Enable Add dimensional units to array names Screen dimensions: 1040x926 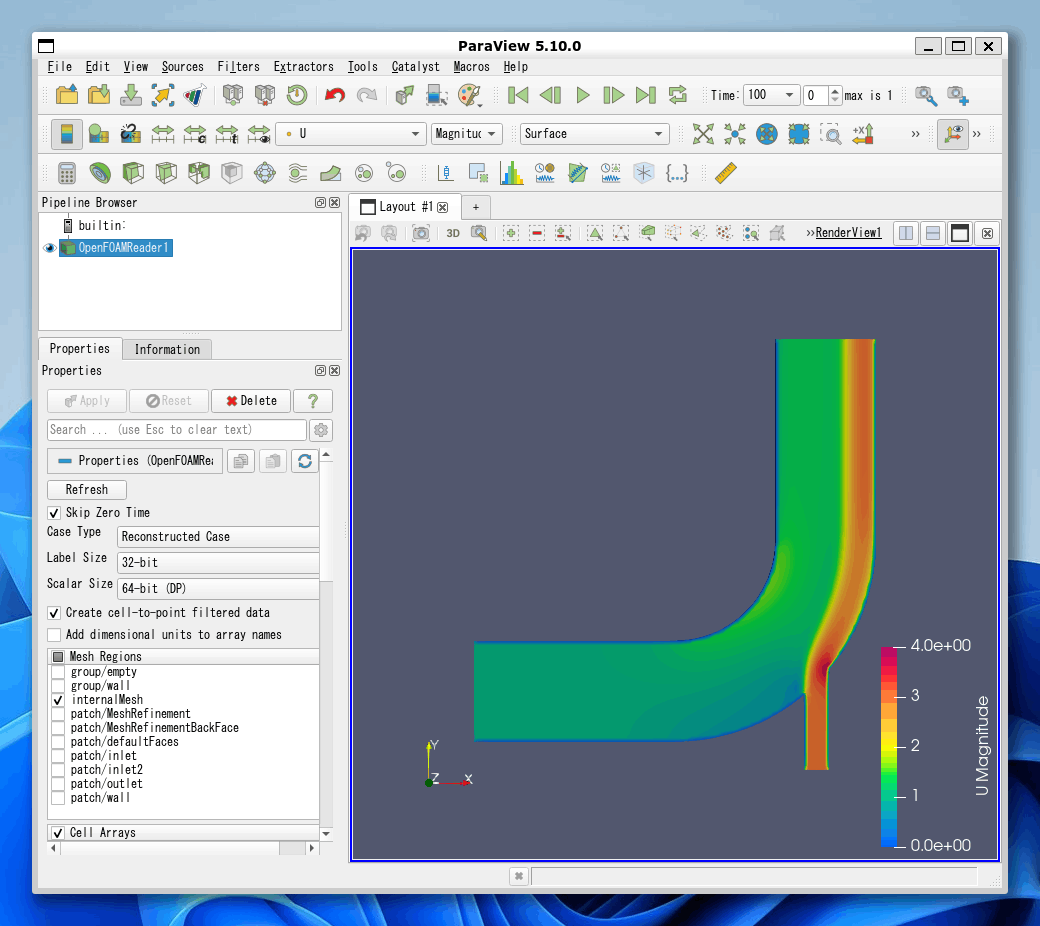click(x=54, y=635)
